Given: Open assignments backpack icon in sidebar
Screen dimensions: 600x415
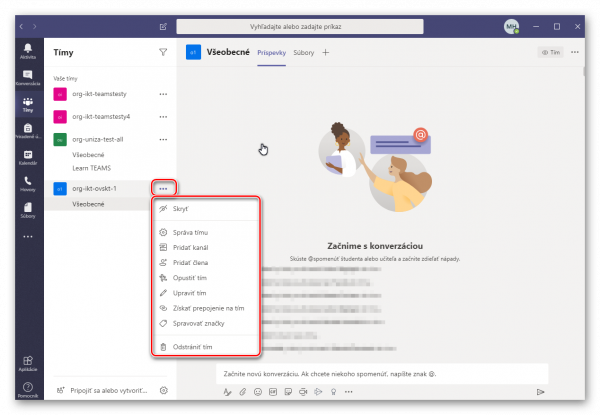Looking at the screenshot, I should coord(28,131).
